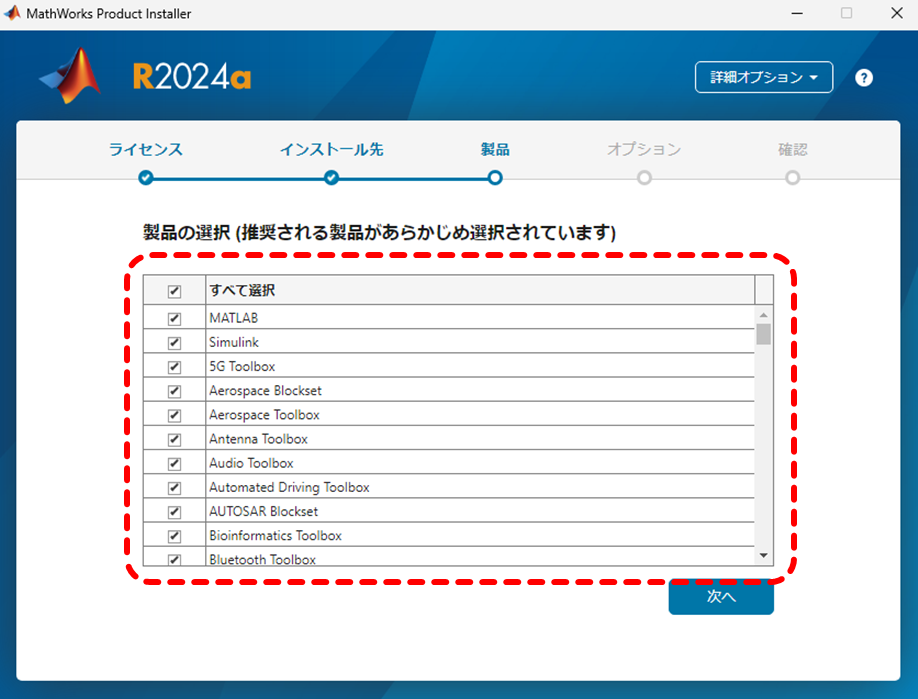Close the MathWorks Product Installer window
The height and width of the screenshot is (699, 918).
[x=896, y=13]
